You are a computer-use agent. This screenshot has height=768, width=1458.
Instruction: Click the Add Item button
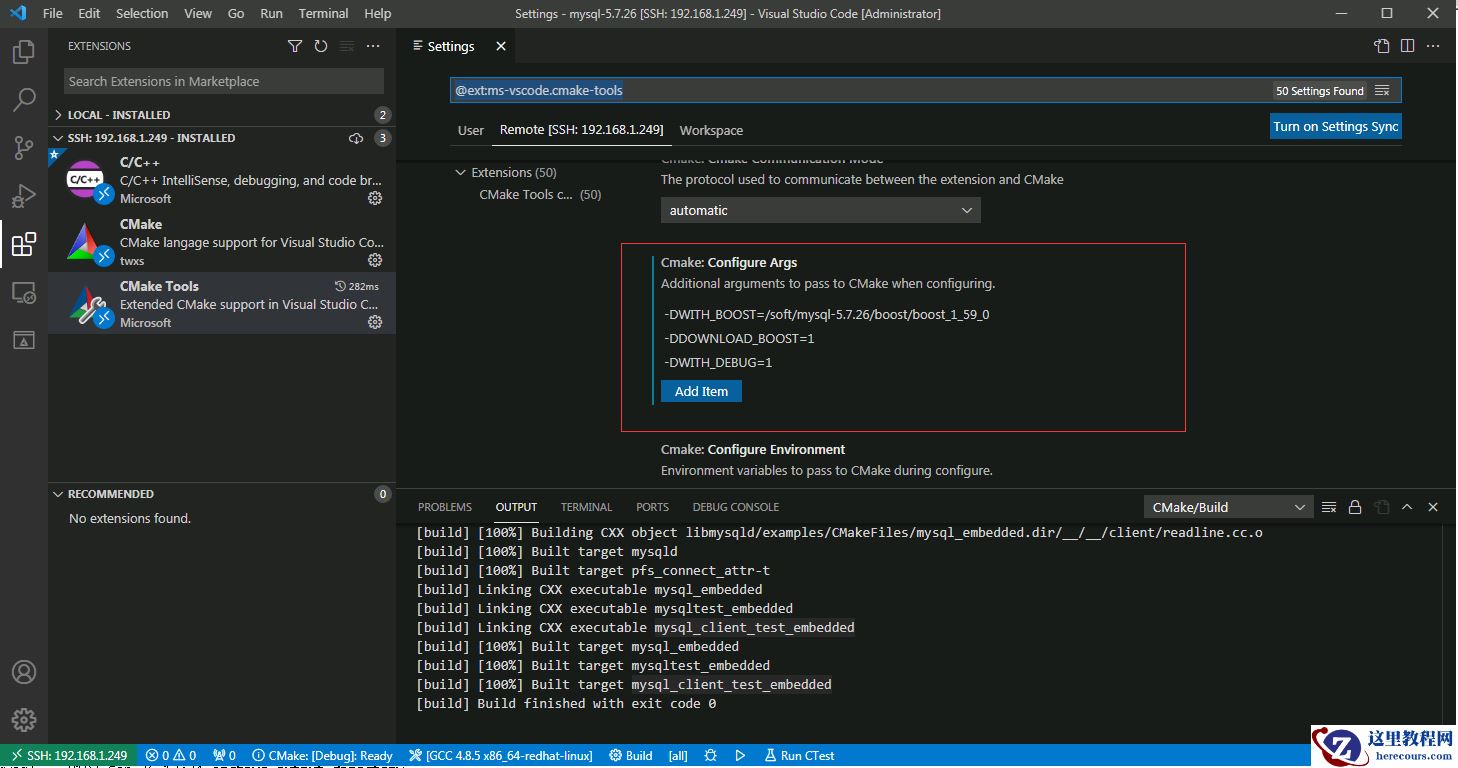(701, 391)
